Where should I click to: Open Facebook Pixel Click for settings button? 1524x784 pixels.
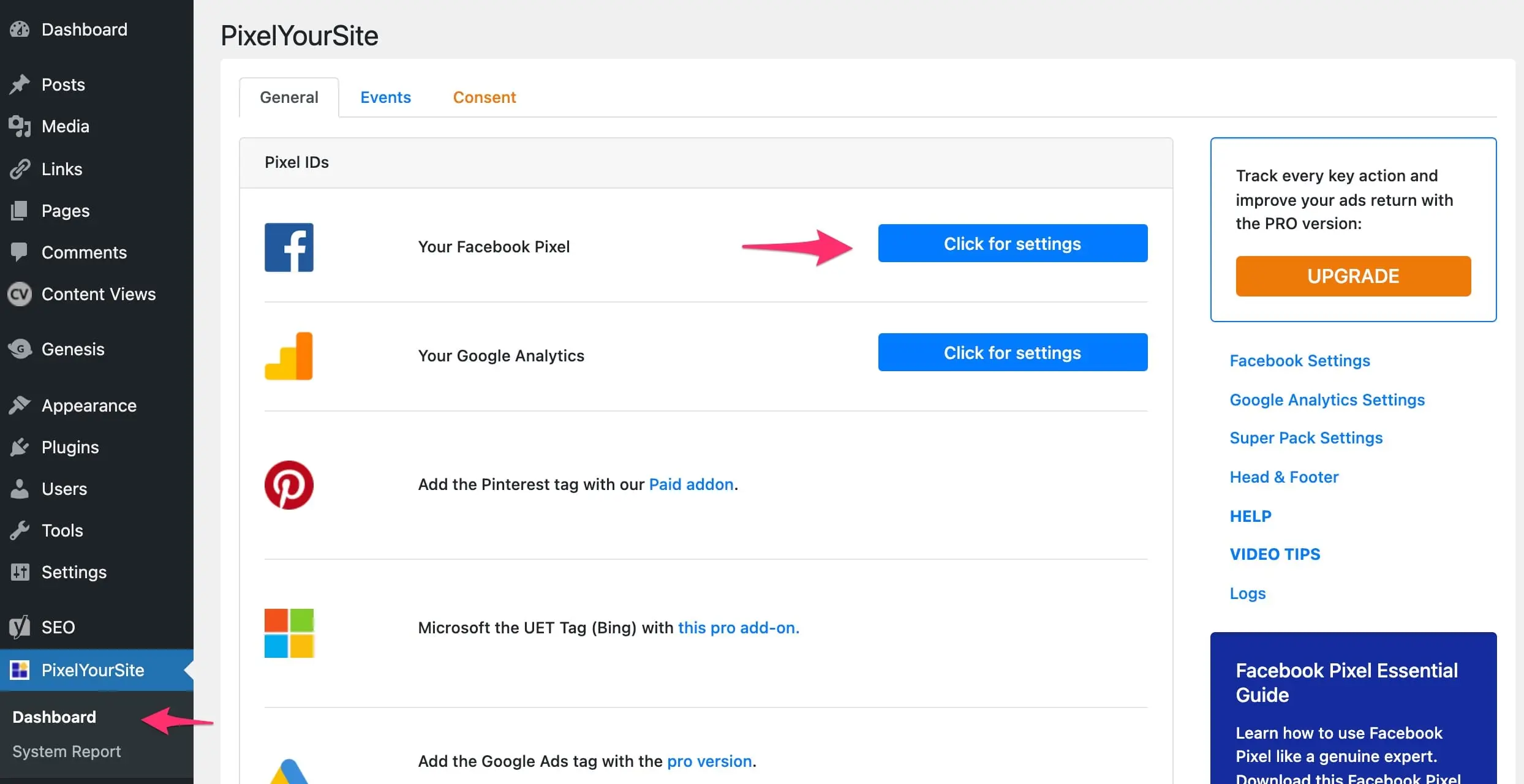point(1012,243)
